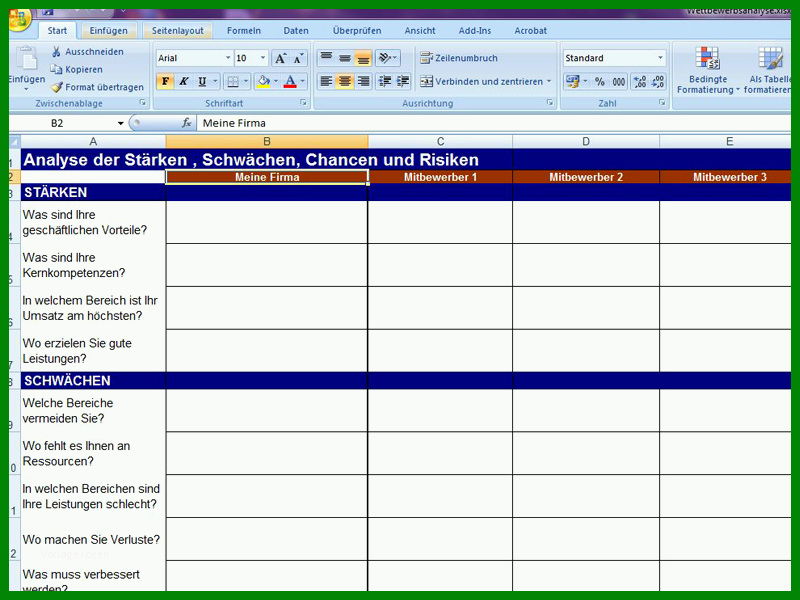The image size is (800, 600).
Task: Toggle center horizontal alignment
Action: [x=345, y=81]
